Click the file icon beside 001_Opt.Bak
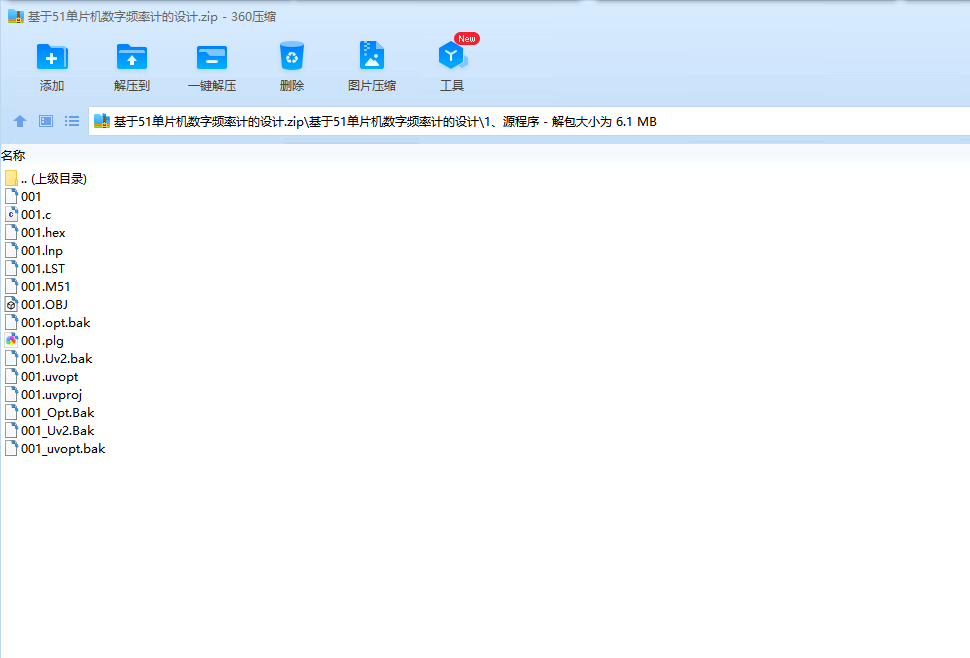970x658 pixels. tap(11, 412)
